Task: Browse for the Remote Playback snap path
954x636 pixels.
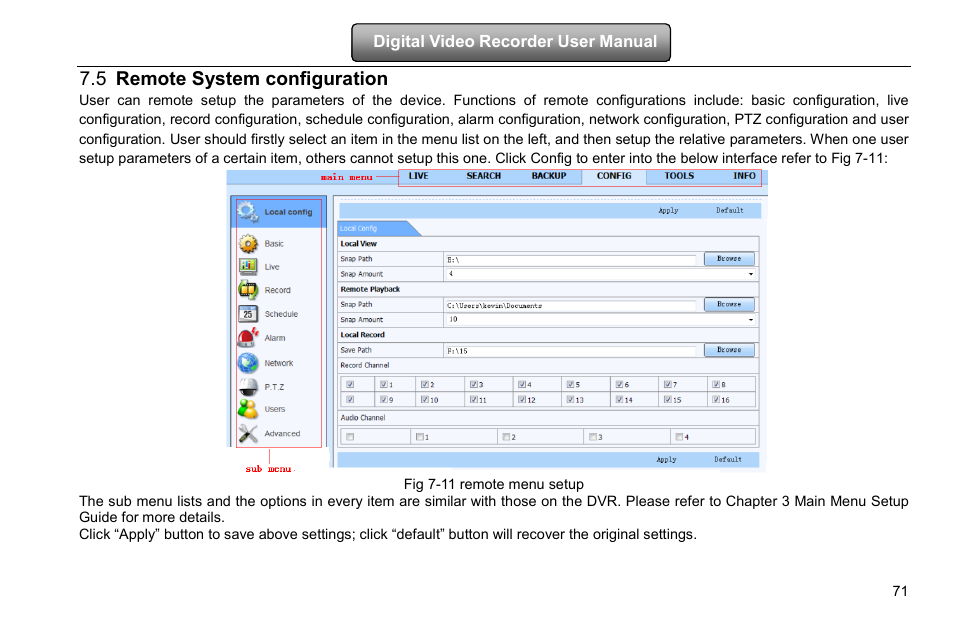Action: coord(729,304)
